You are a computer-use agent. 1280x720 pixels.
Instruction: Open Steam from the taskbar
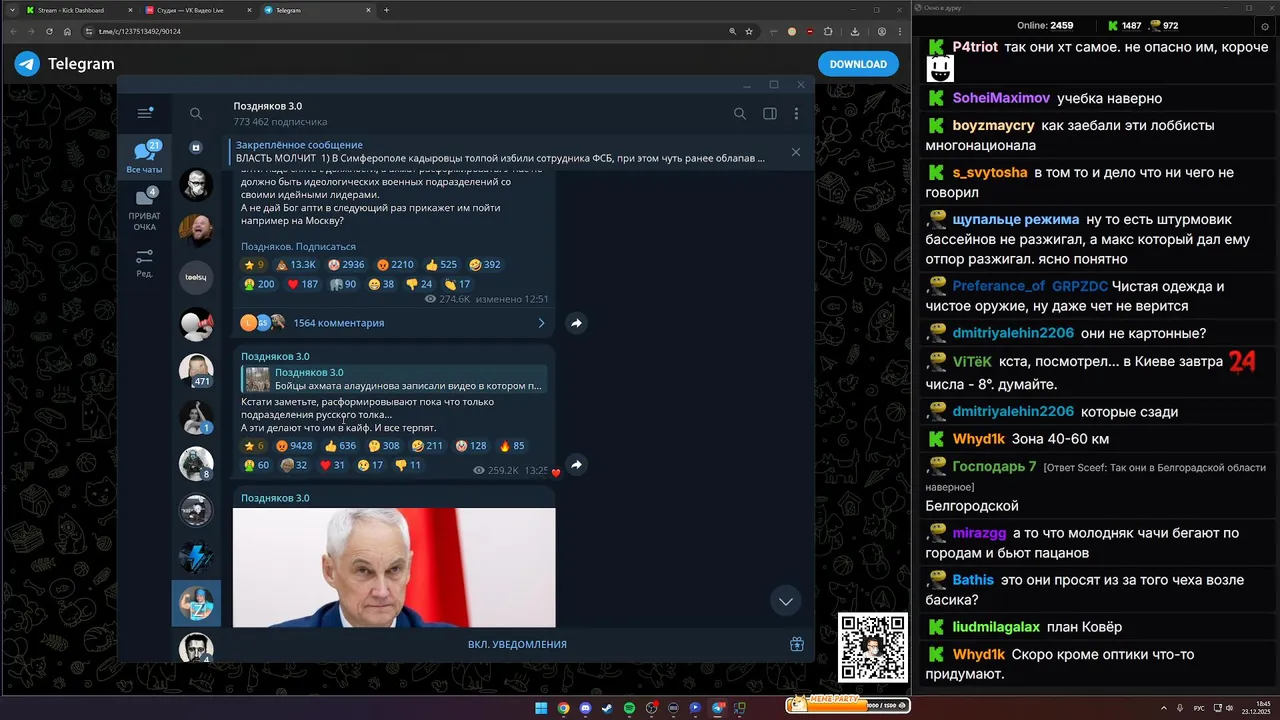point(607,708)
